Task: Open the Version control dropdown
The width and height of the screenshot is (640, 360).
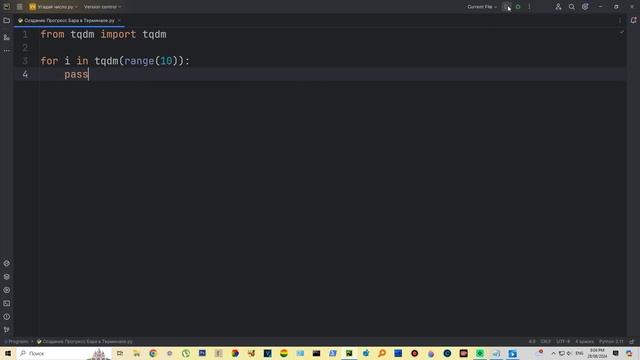Action: [102, 7]
